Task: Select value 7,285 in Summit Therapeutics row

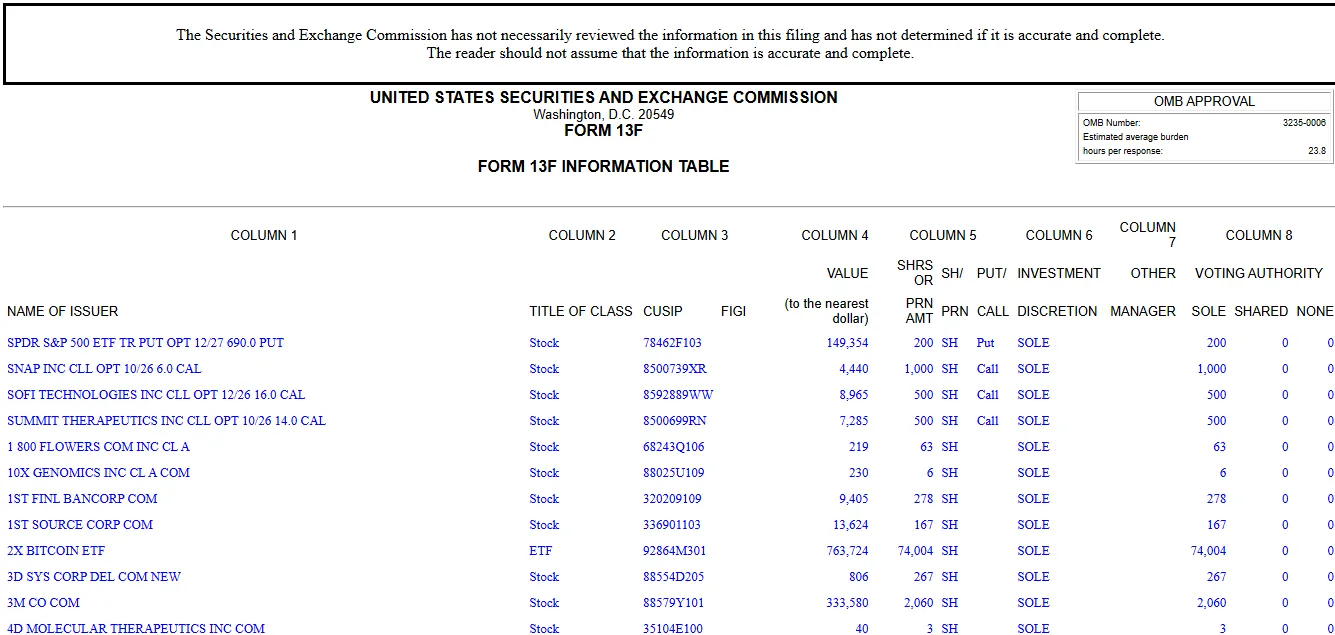Action: pyautogui.click(x=854, y=421)
